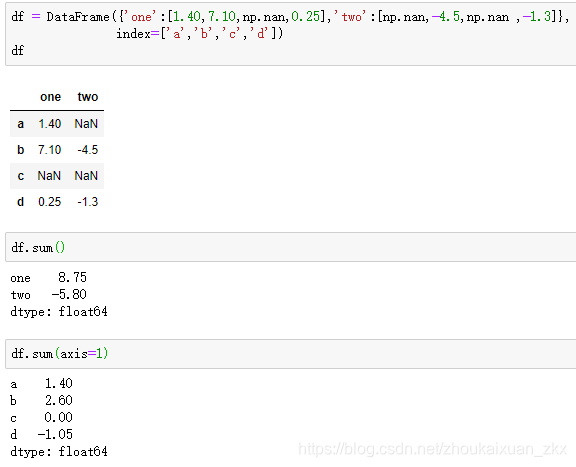Screen dimensions: 576x467
Task: Click the df.sum() code cell
Action: (291, 247)
